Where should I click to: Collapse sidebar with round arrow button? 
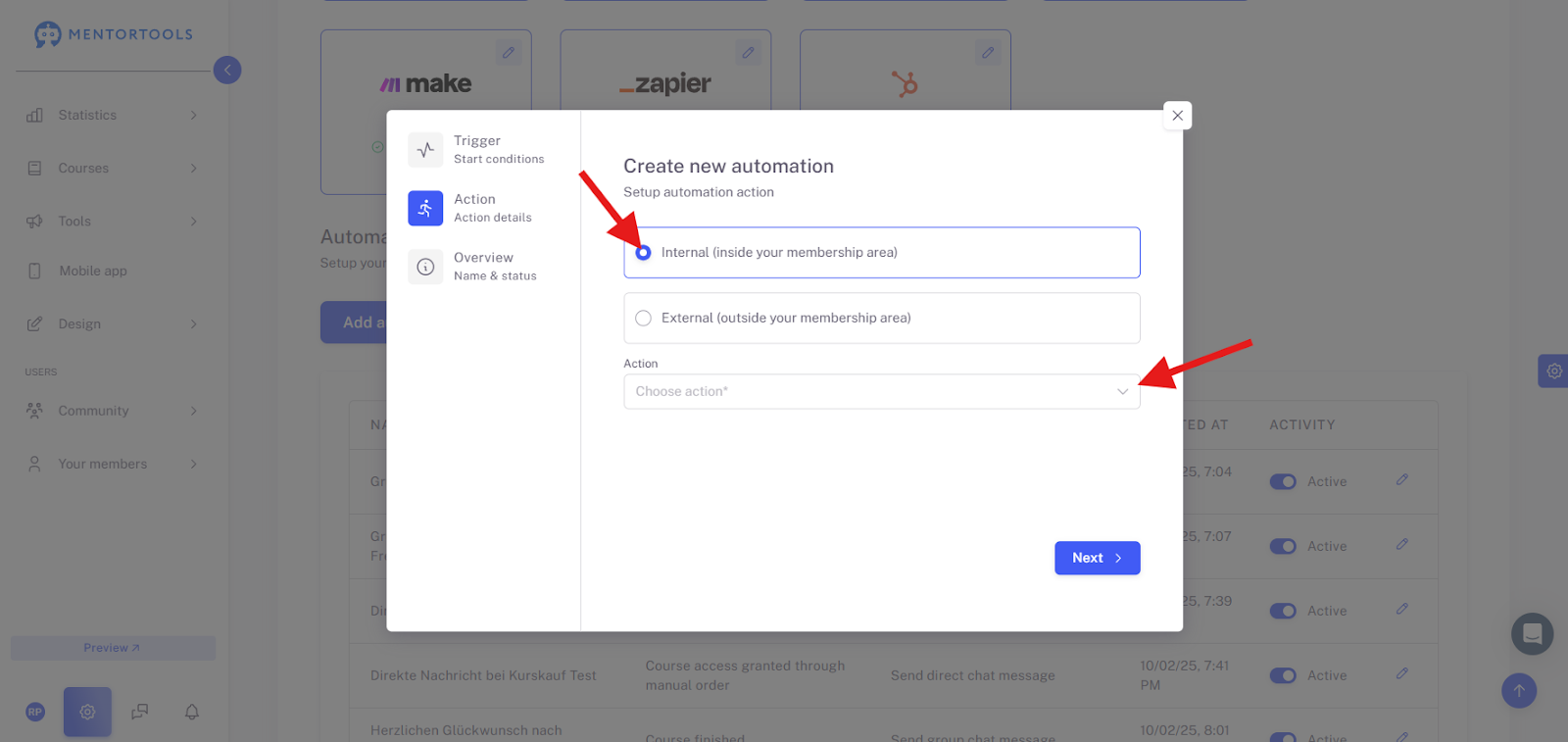pyautogui.click(x=227, y=70)
